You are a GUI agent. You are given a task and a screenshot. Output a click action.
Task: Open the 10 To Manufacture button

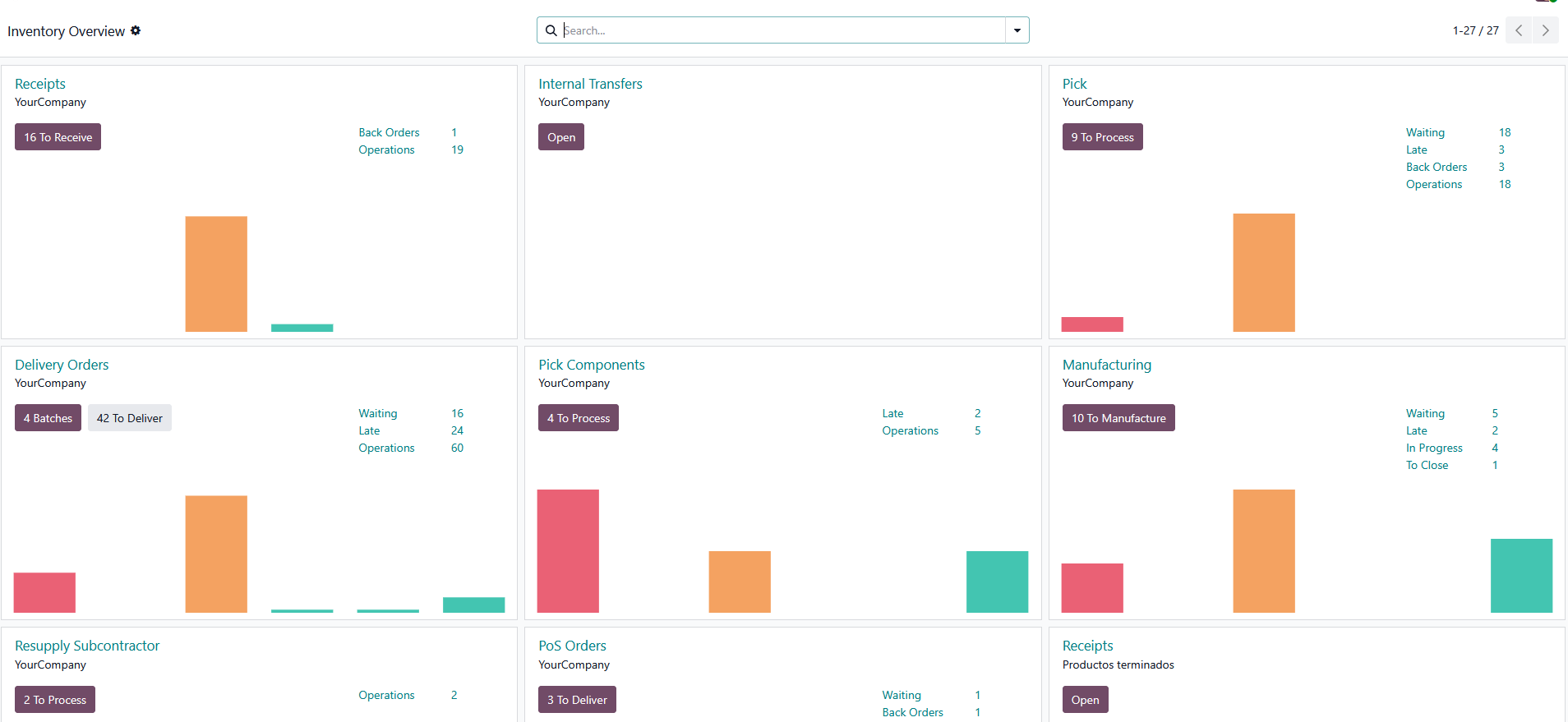[1118, 418]
